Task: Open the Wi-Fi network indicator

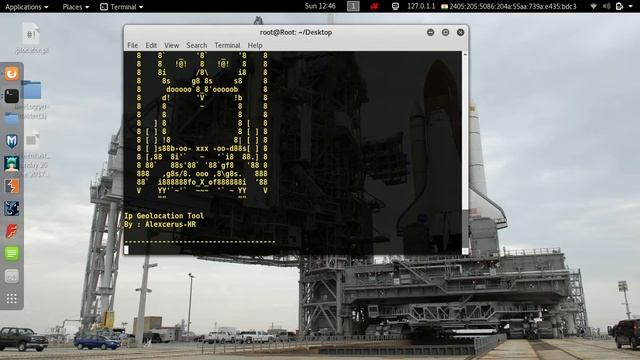Action: click(593, 7)
